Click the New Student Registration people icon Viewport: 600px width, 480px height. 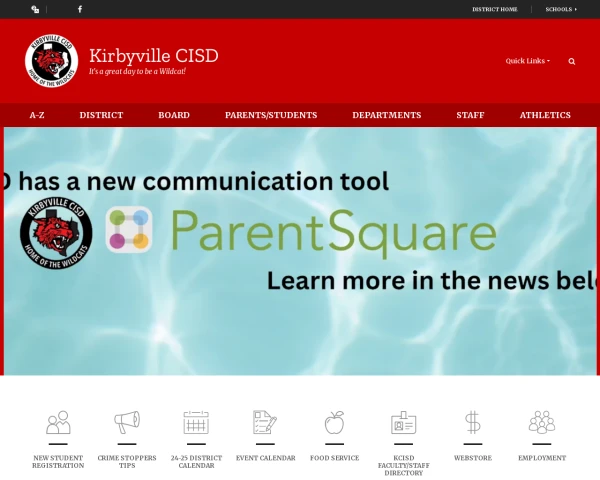[x=58, y=422]
